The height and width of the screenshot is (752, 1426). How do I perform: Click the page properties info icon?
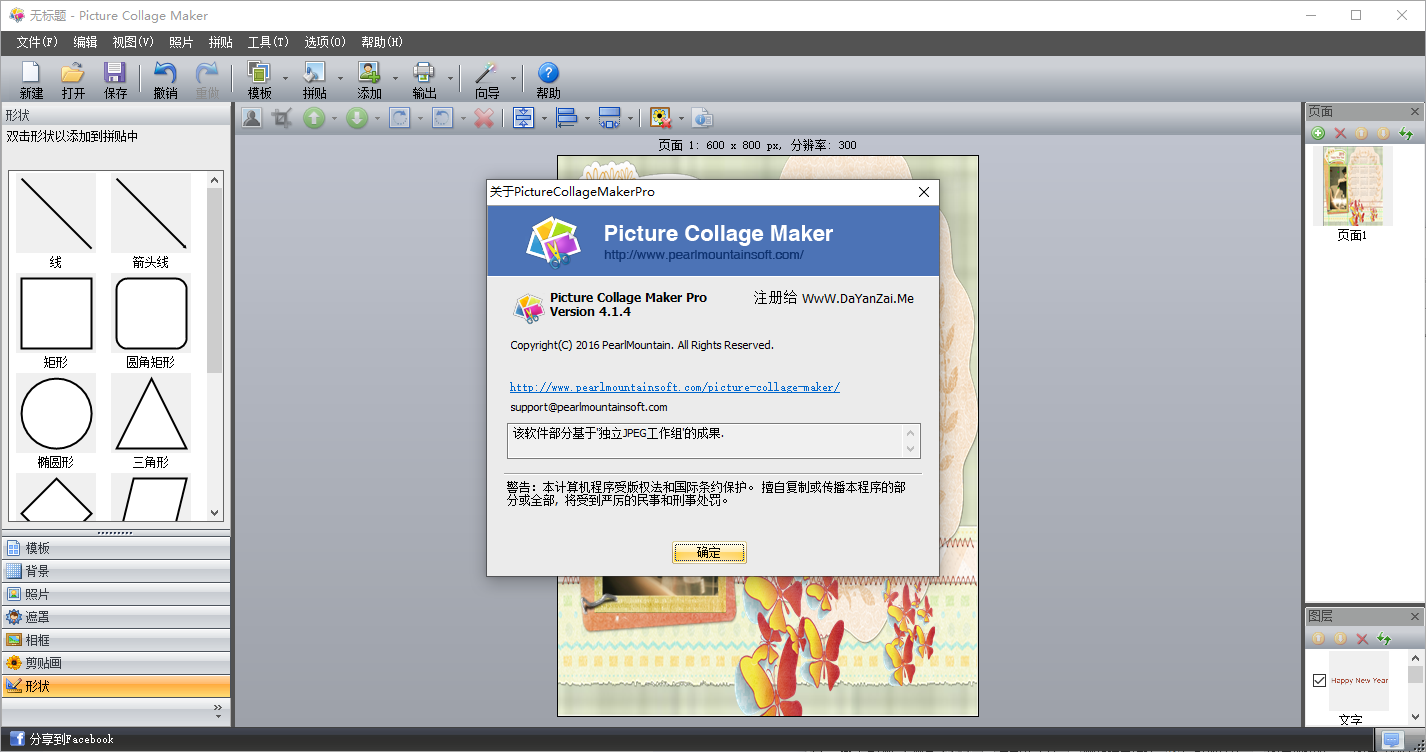[703, 118]
